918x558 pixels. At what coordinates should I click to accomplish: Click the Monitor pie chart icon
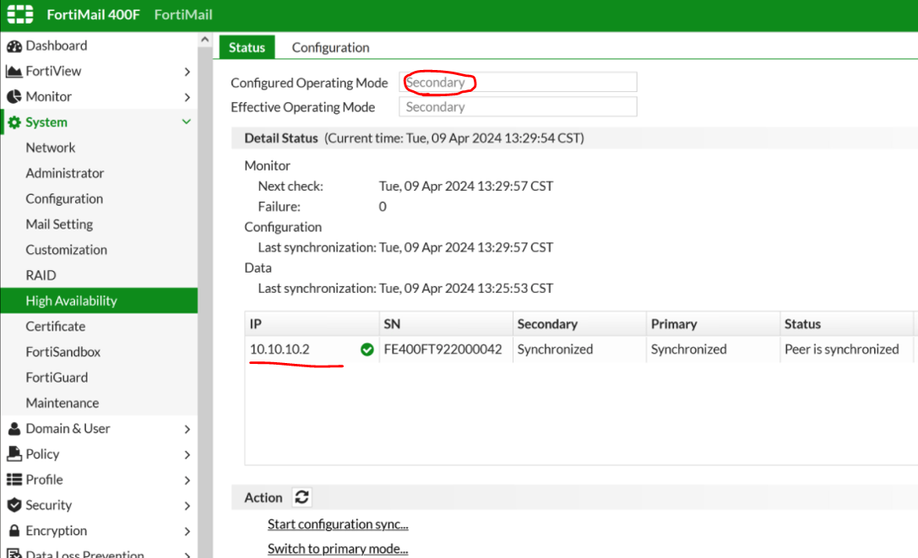tap(14, 97)
